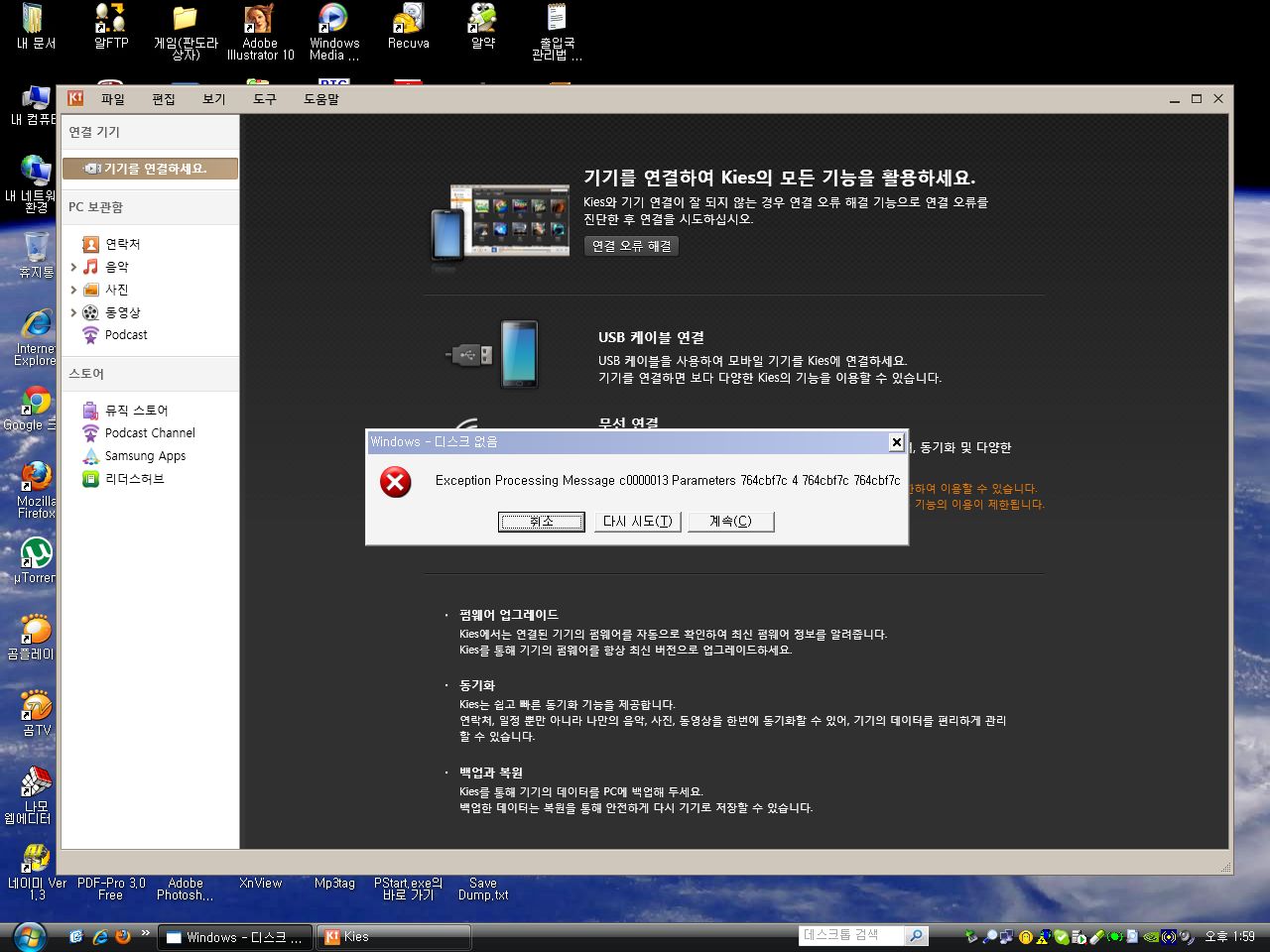This screenshot has height=952, width=1270.
Task: Expand the 사진 tree arrow
Action: coord(73,290)
